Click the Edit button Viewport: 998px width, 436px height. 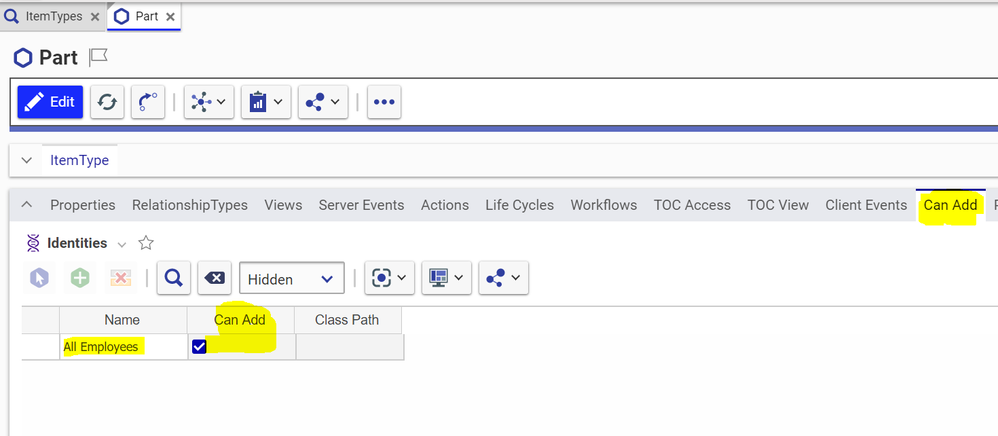pyautogui.click(x=50, y=102)
